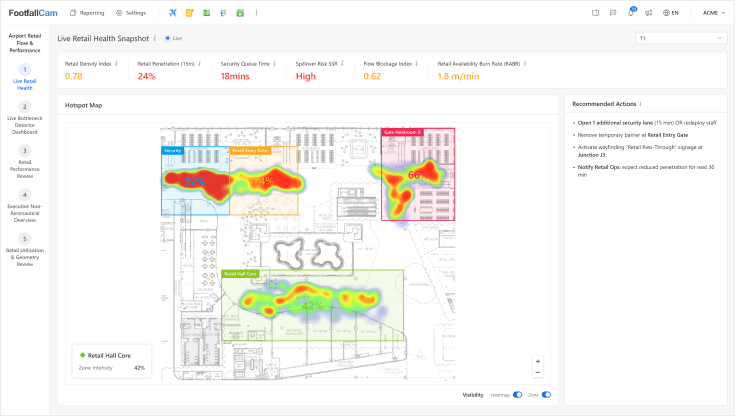The image size is (735, 416).
Task: Click Retail Hall Core legend entry
Action: 105,355
